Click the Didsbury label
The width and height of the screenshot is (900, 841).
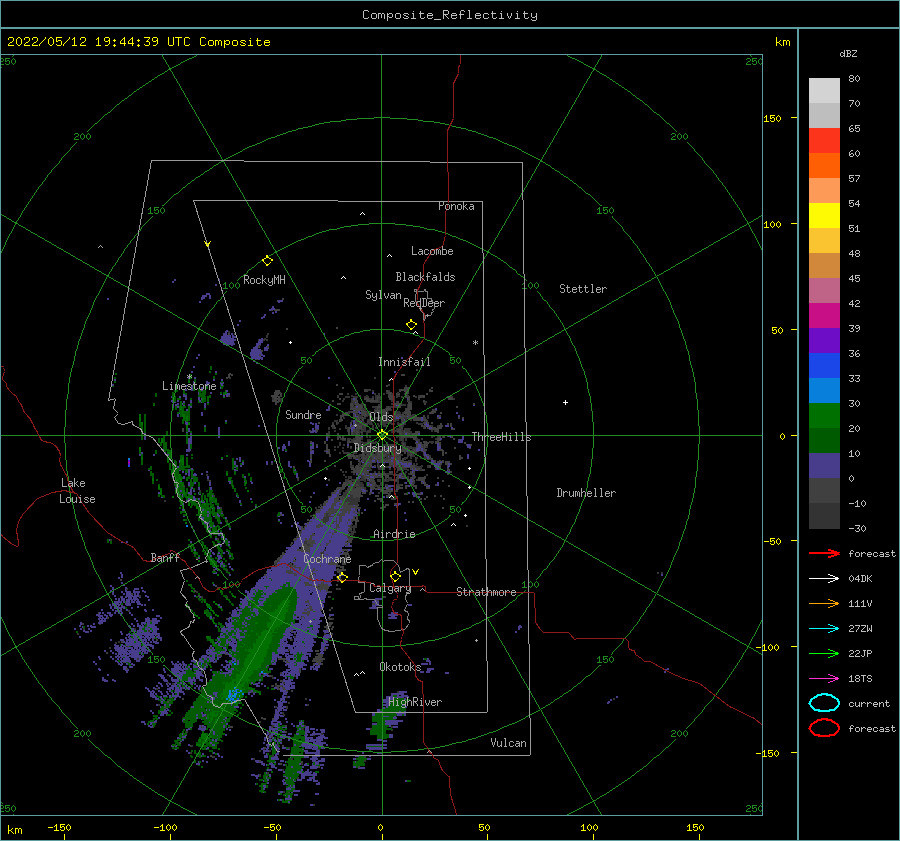(377, 448)
